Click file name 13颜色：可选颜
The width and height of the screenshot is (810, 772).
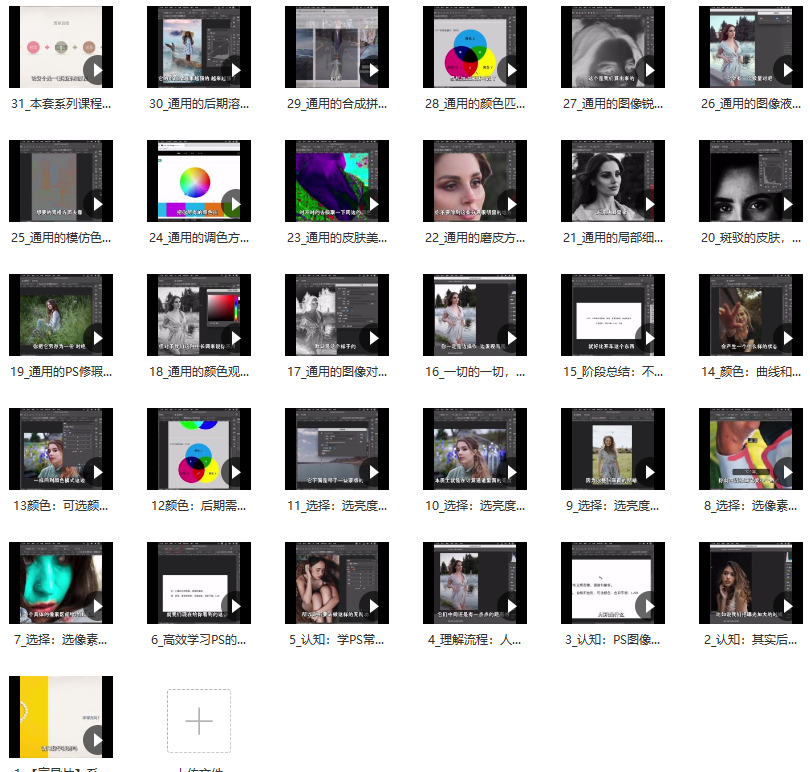coord(60,505)
